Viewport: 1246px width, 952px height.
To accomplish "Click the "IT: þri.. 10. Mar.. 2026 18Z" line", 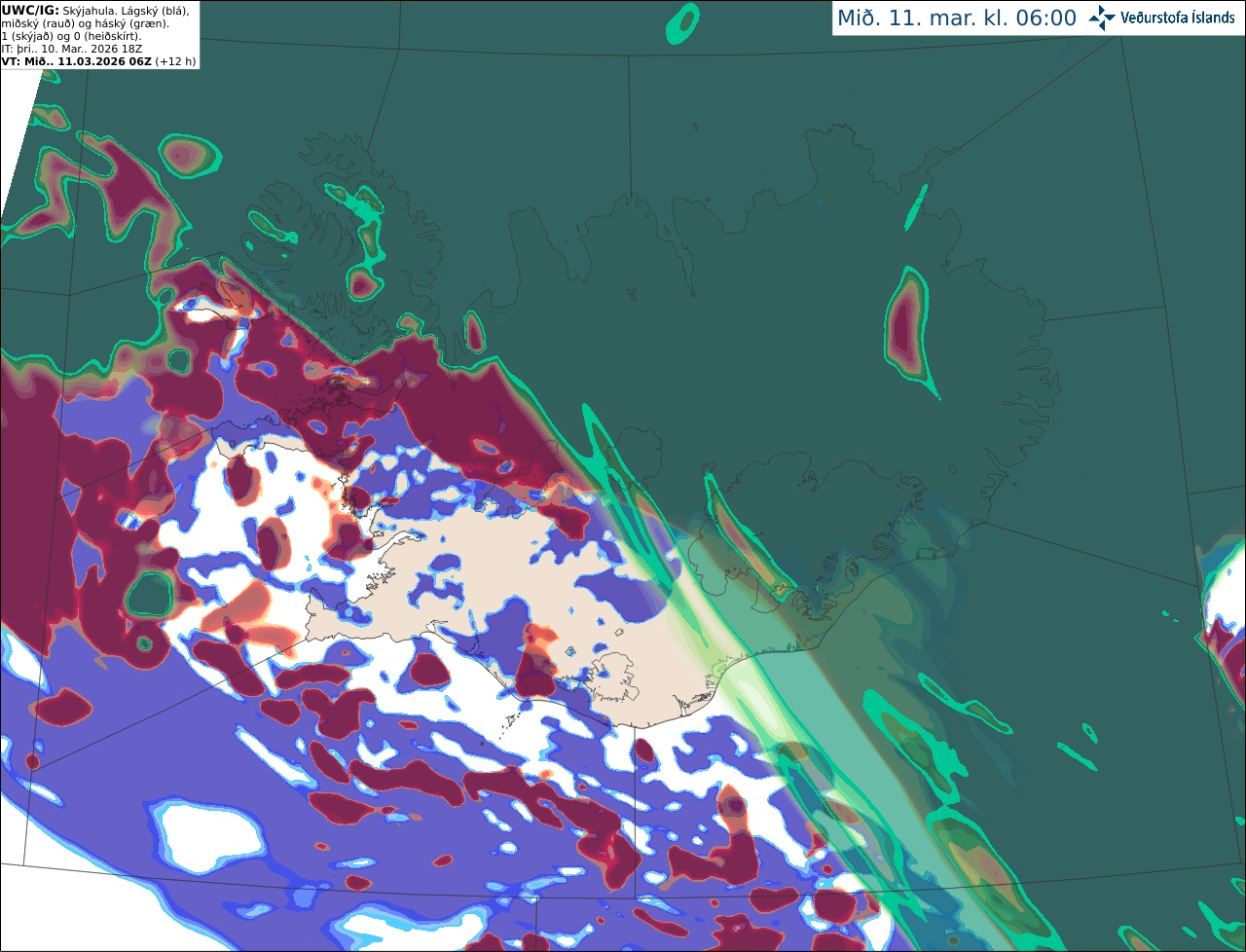I will point(73,49).
